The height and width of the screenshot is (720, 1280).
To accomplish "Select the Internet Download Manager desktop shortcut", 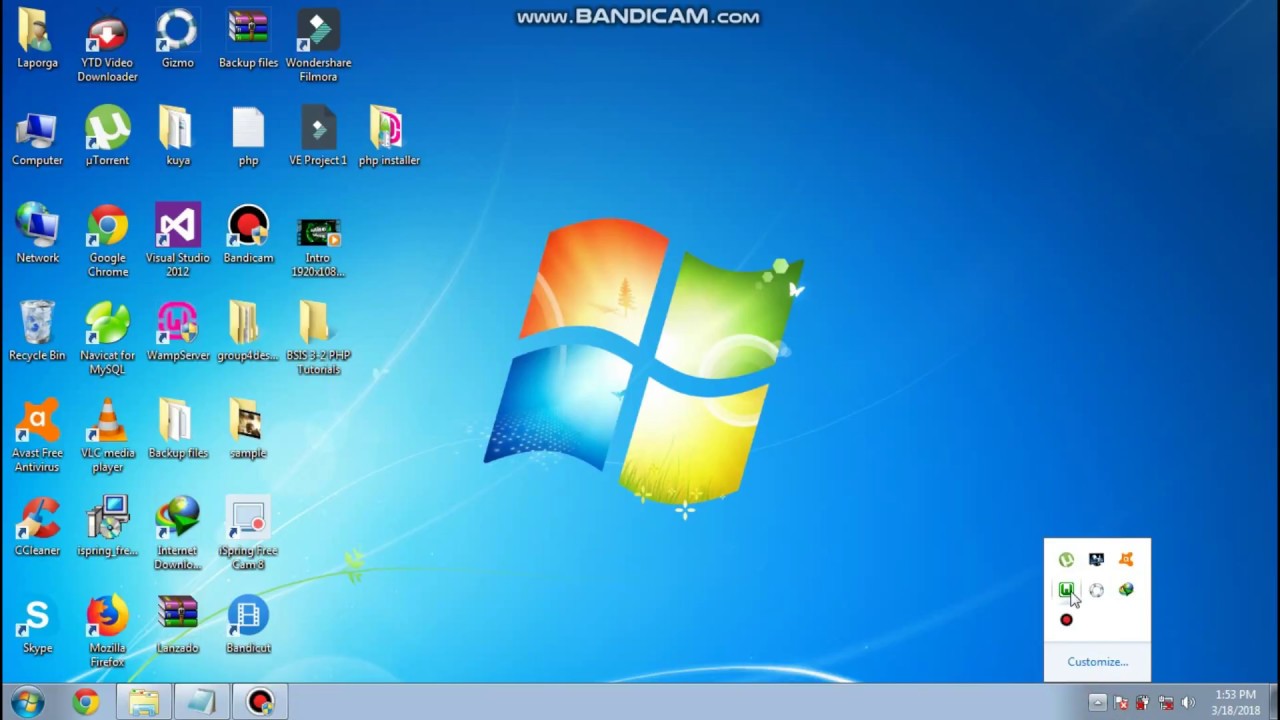I will (177, 535).
